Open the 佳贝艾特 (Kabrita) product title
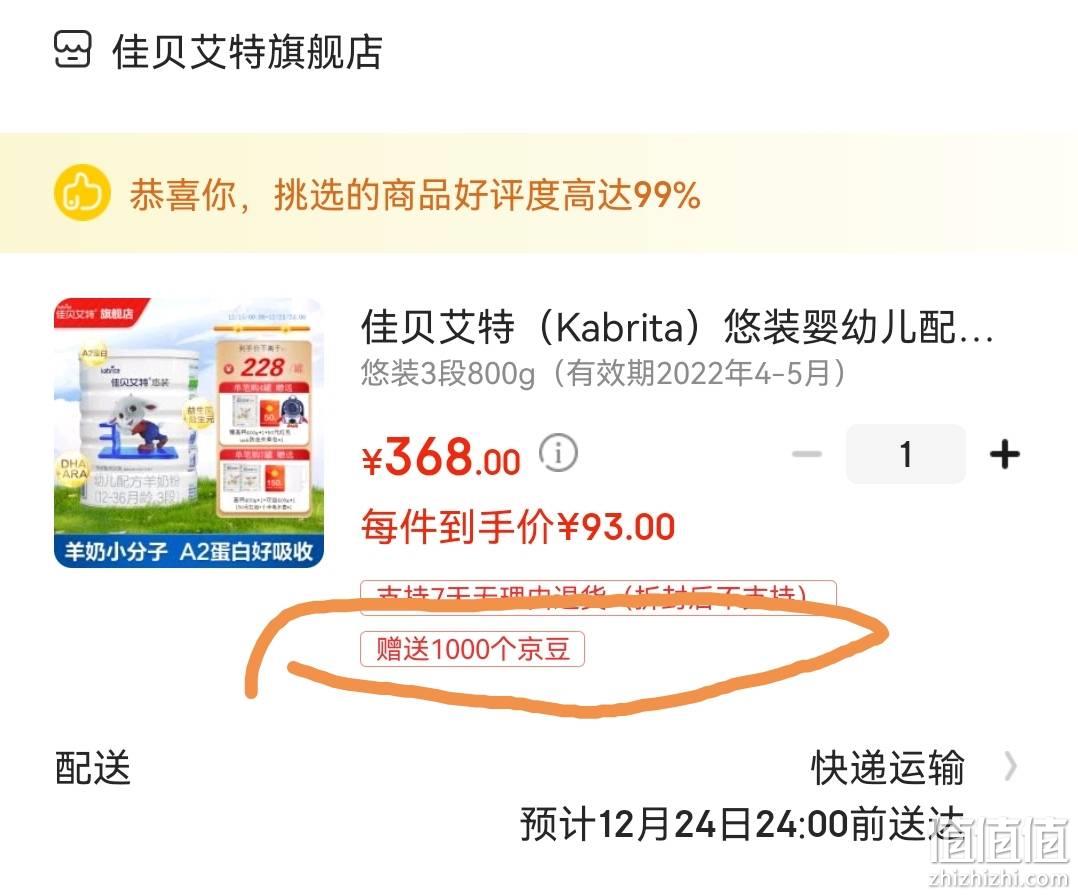Image resolution: width=1078 pixels, height=896 pixels. click(677, 327)
